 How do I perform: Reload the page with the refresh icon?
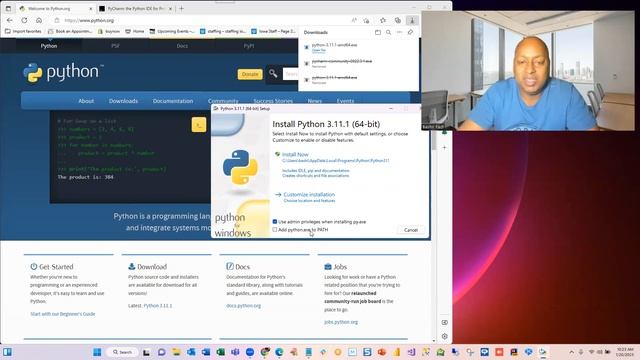[x=24, y=20]
